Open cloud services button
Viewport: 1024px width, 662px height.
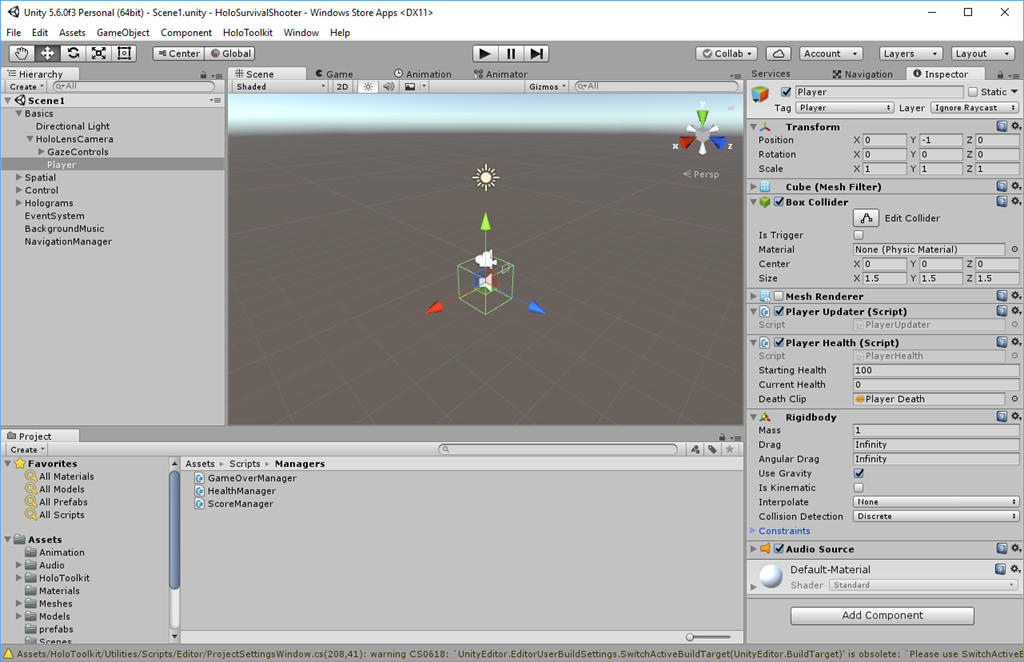(778, 54)
